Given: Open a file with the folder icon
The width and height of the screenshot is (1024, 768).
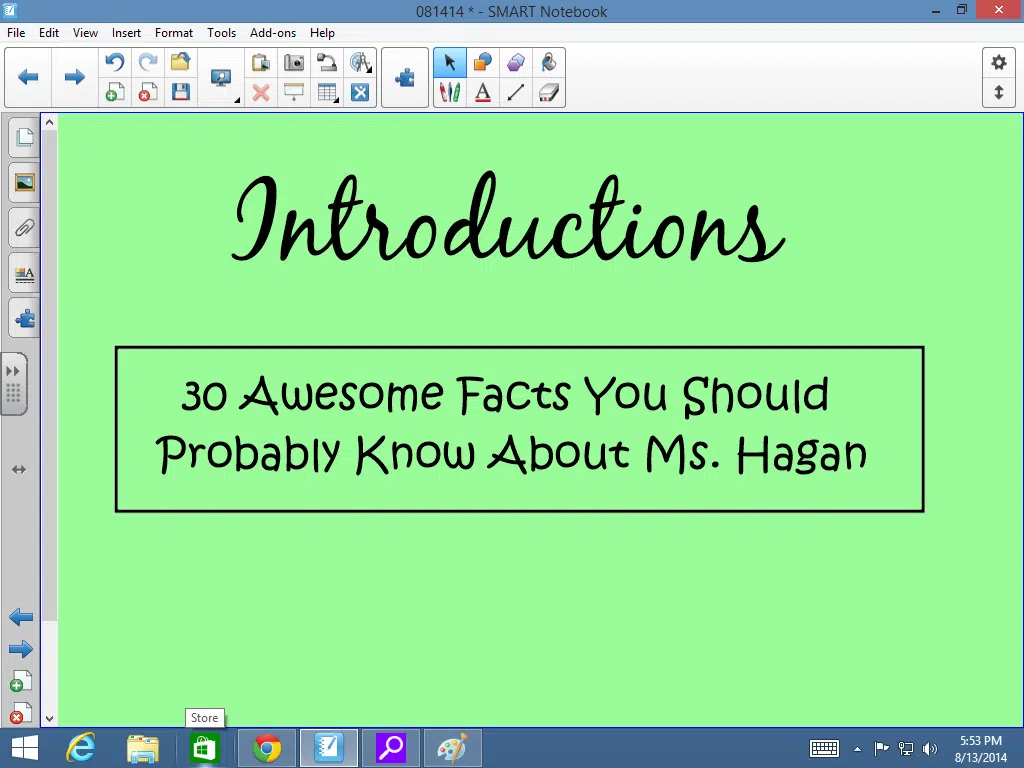Looking at the screenshot, I should [x=180, y=62].
